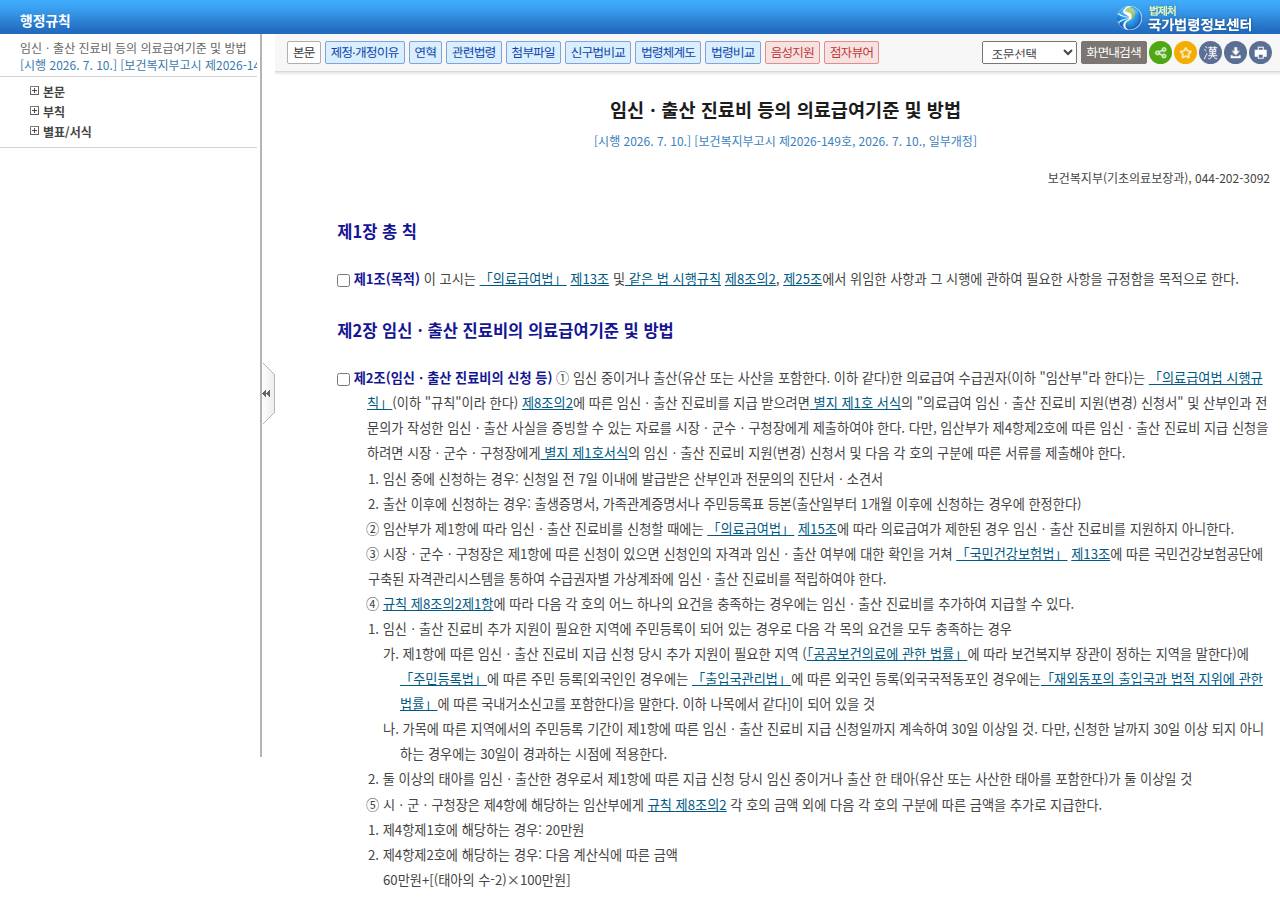Click the 제1장 총 칙 heading

pyautogui.click(x=377, y=232)
